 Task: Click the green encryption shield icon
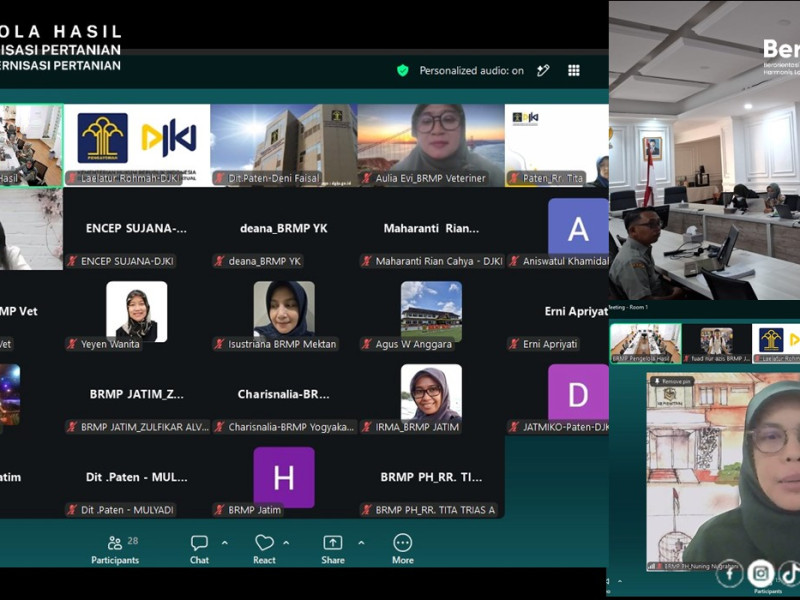(x=403, y=70)
